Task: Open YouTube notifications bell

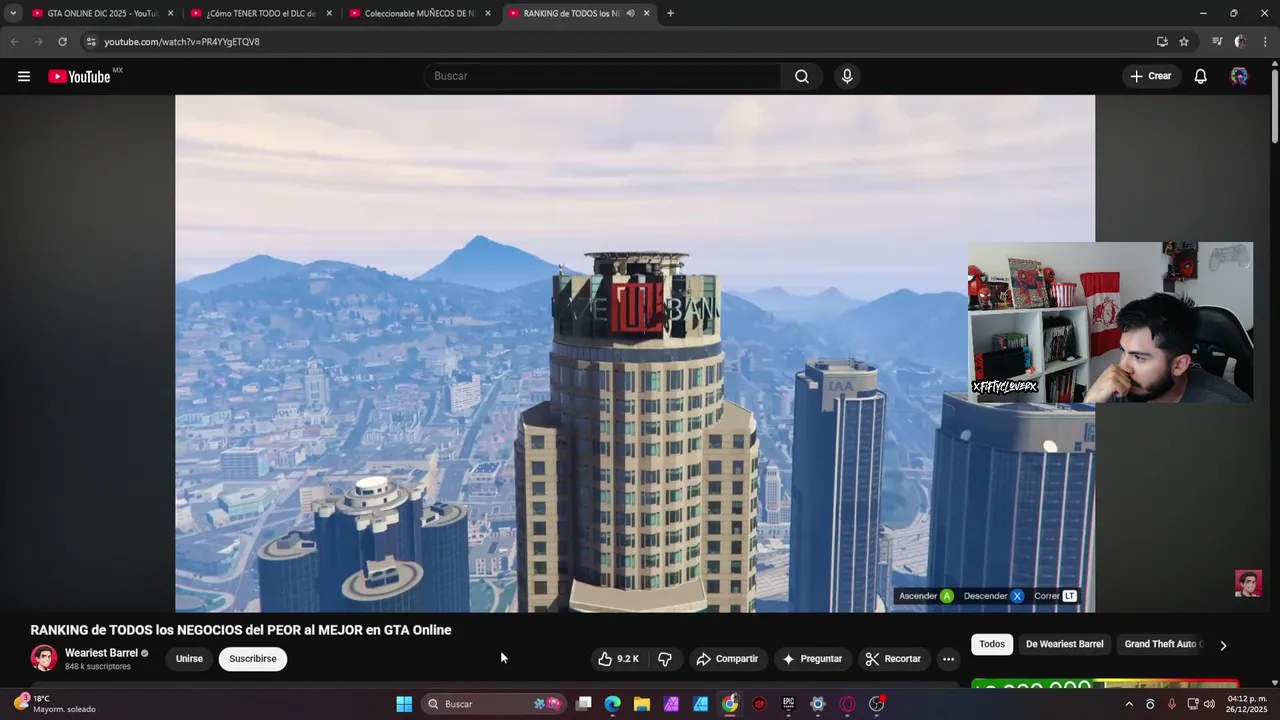Action: point(1200,76)
